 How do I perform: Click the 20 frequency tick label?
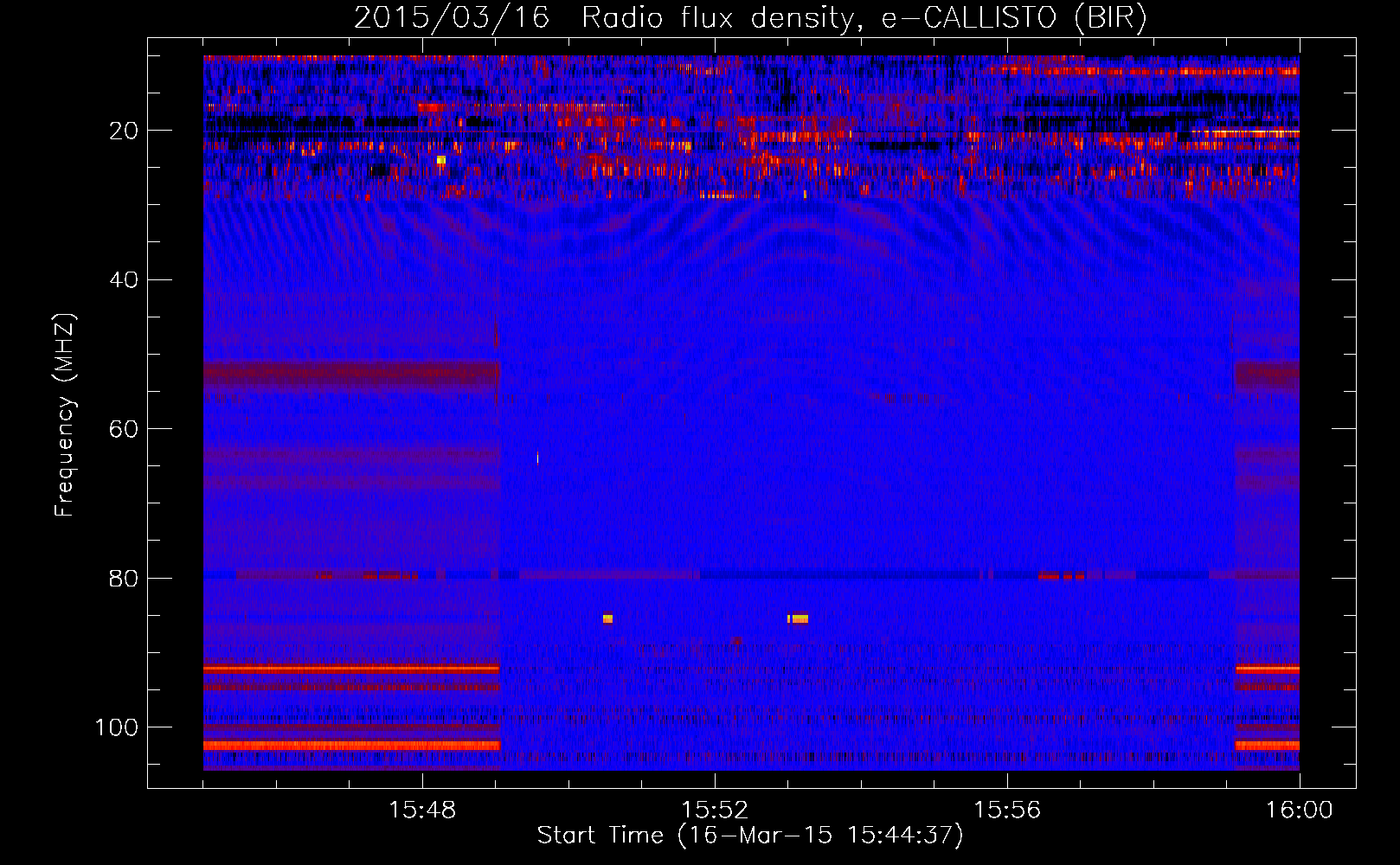point(124,131)
